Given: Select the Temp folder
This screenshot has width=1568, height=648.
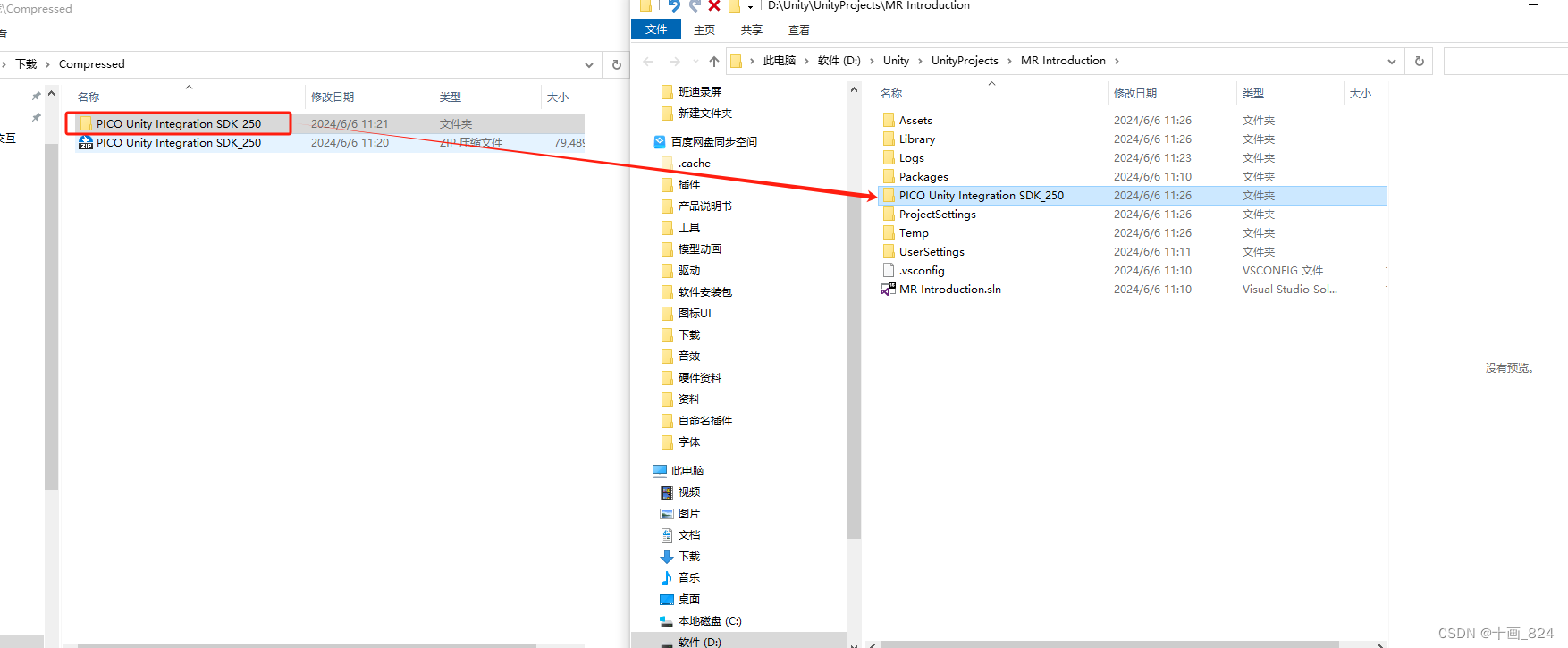Looking at the screenshot, I should pyautogui.click(x=914, y=232).
